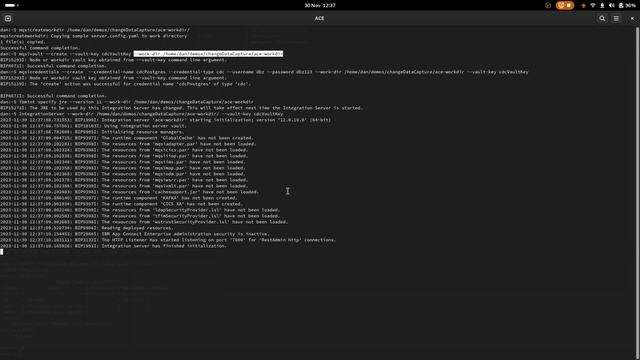Image resolution: width=640 pixels, height=360 pixels.
Task: Open the terminal search tool
Action: click(x=602, y=18)
